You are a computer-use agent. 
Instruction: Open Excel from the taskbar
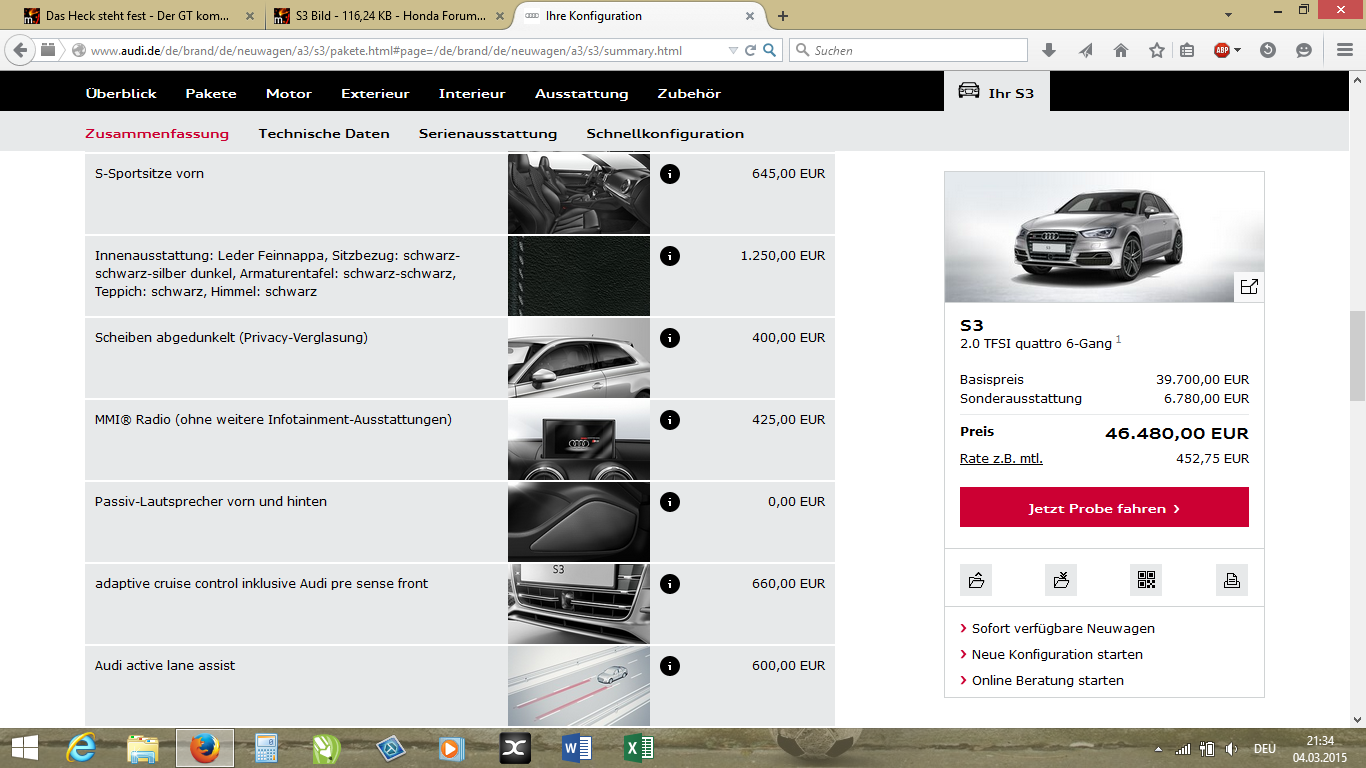(637, 747)
